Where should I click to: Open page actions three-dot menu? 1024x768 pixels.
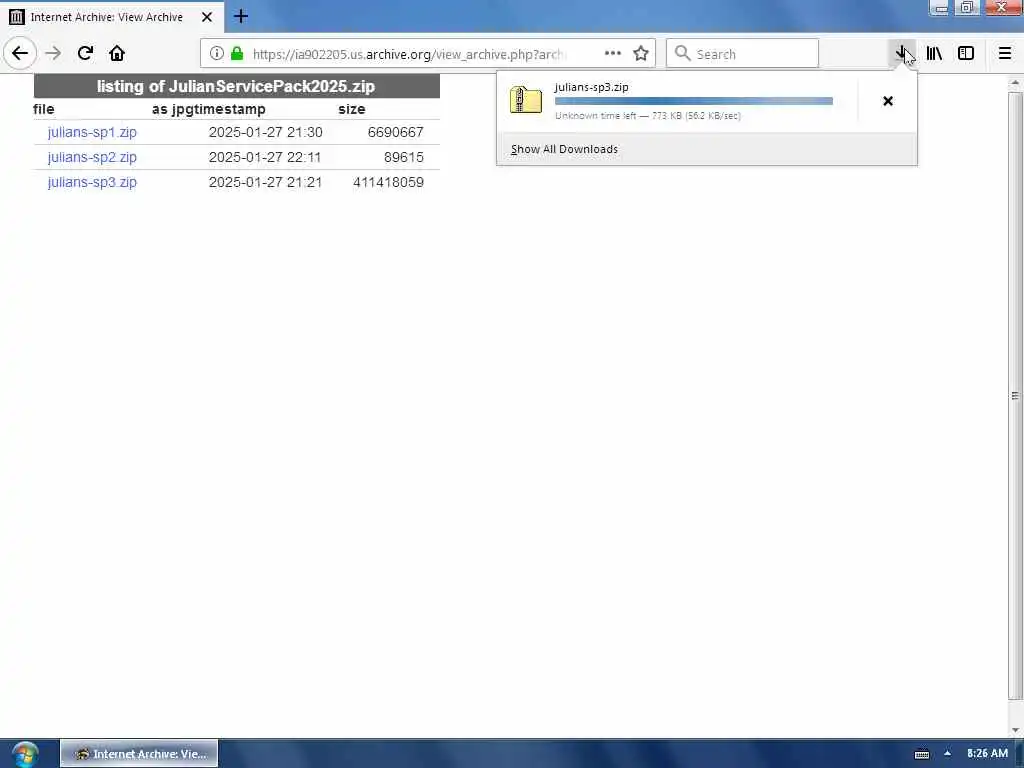(x=613, y=54)
